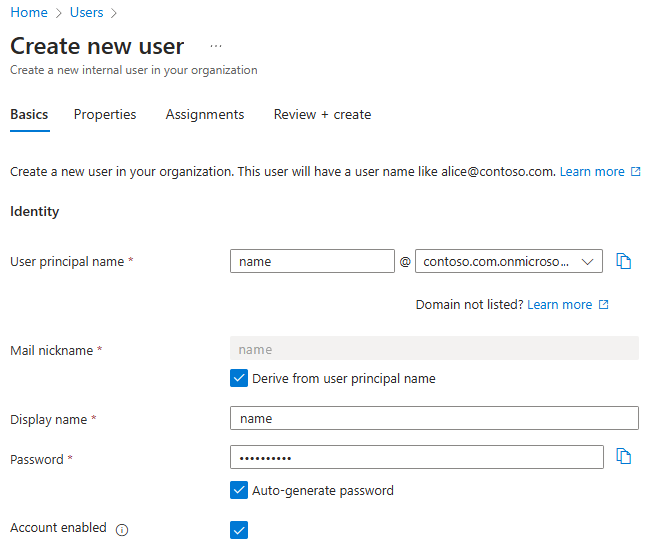
Task: Open the Assignments tab
Action: (x=205, y=115)
